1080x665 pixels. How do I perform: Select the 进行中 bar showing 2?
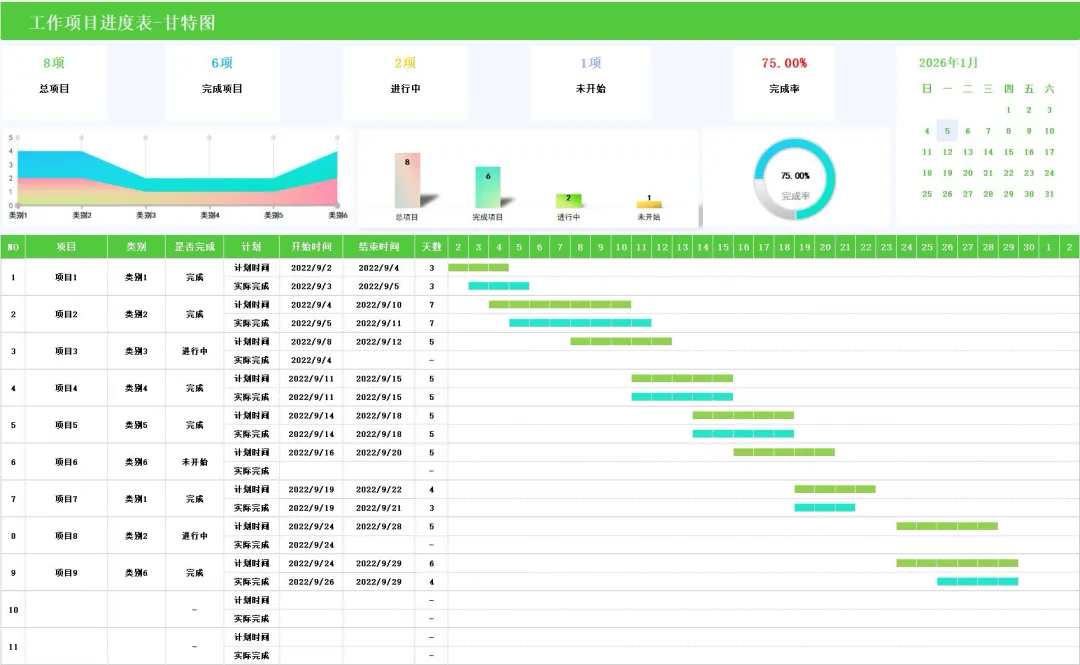568,201
